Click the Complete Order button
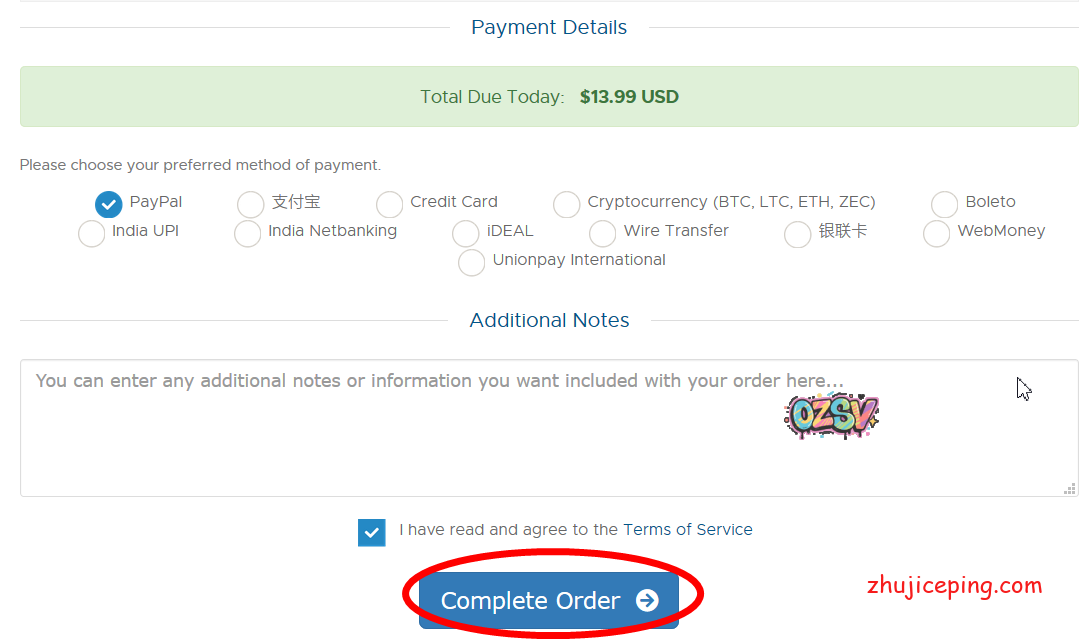Viewport: 1082px width, 640px height. (530, 600)
